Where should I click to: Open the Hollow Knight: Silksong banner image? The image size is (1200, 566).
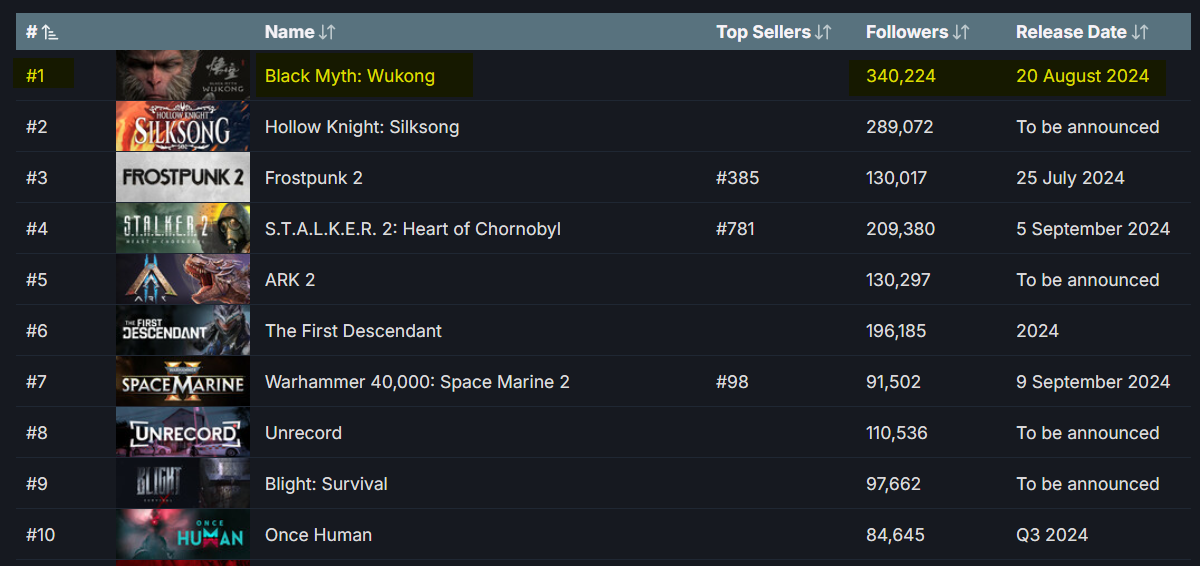click(x=183, y=127)
